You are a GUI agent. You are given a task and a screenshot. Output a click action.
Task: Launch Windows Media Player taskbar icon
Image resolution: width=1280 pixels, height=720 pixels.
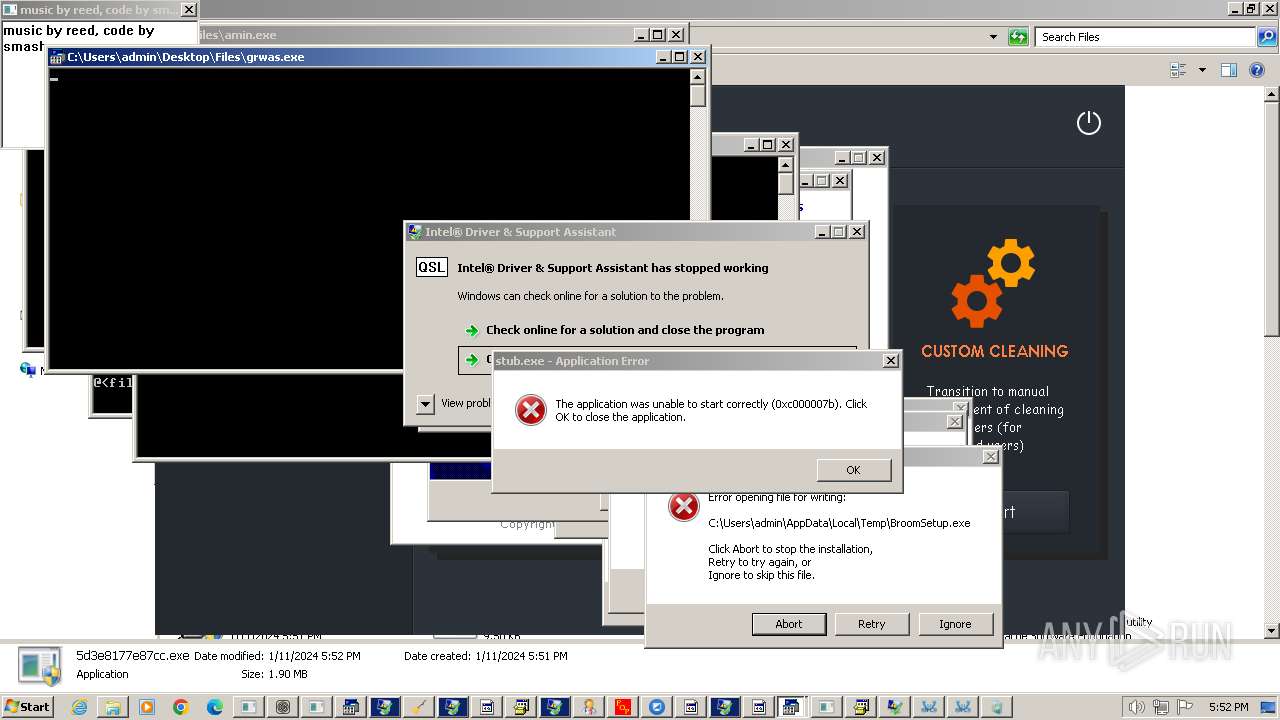coord(147,707)
